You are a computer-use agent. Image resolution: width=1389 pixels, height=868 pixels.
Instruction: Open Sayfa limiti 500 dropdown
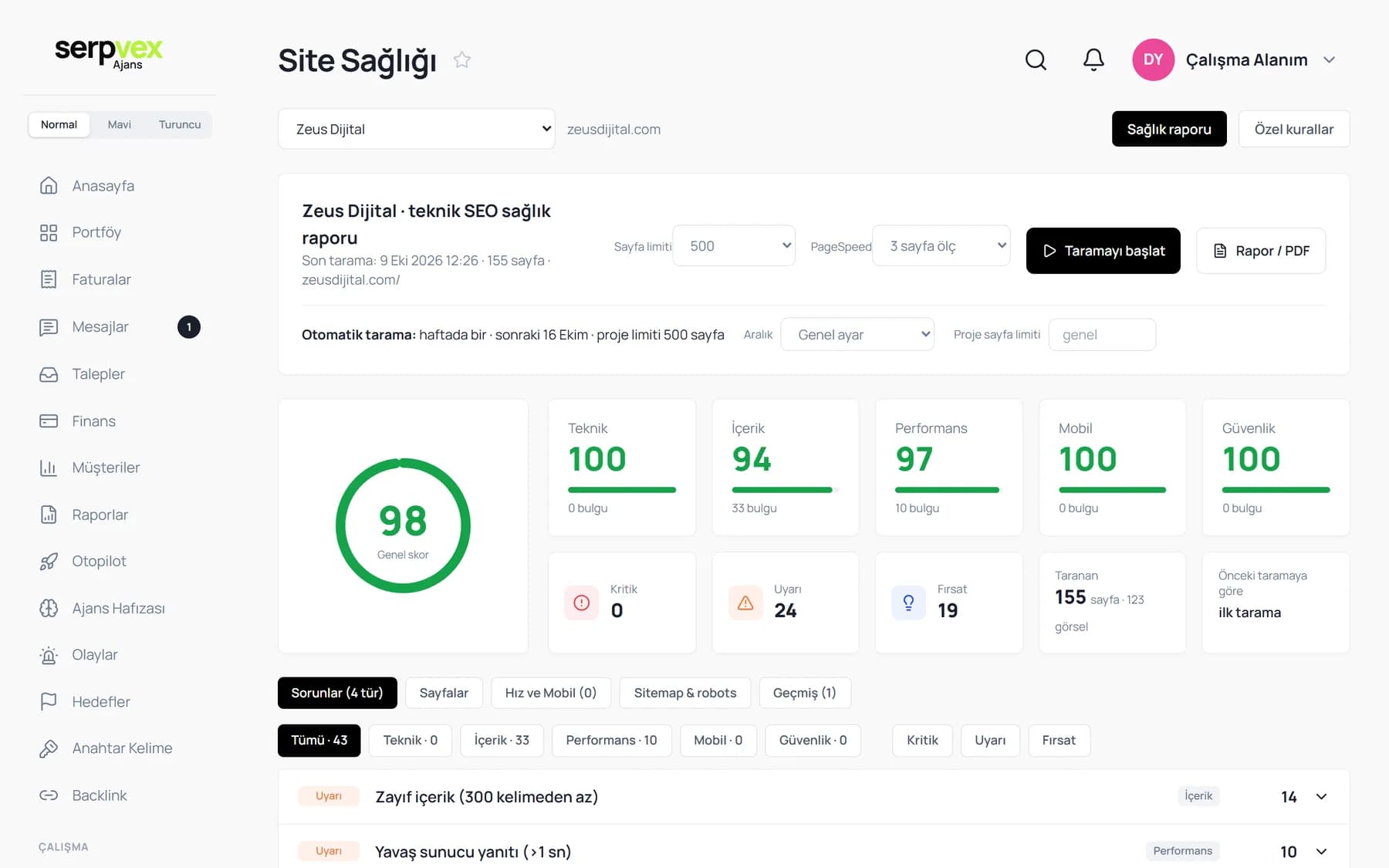pos(734,245)
